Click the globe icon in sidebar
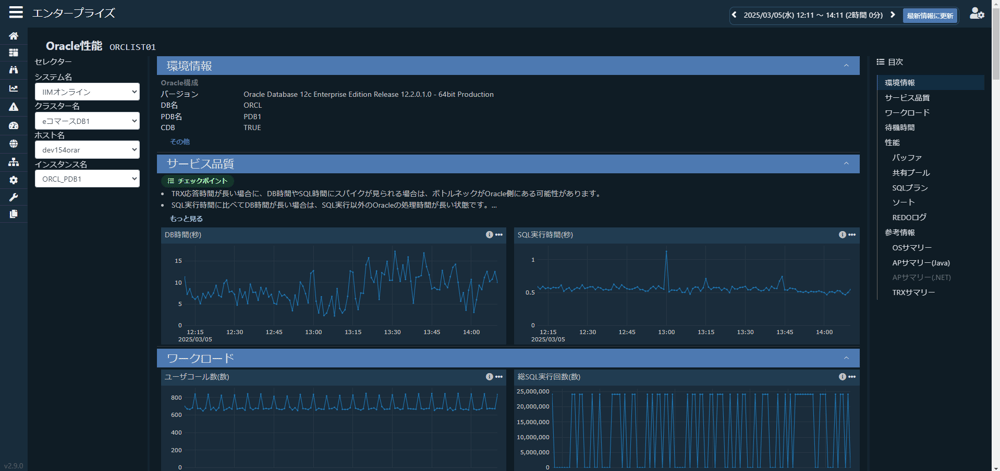This screenshot has width=1000, height=471. pos(13,144)
